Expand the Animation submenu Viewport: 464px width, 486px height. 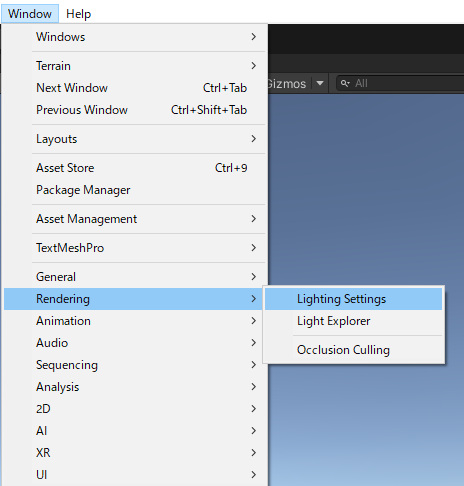click(x=134, y=321)
